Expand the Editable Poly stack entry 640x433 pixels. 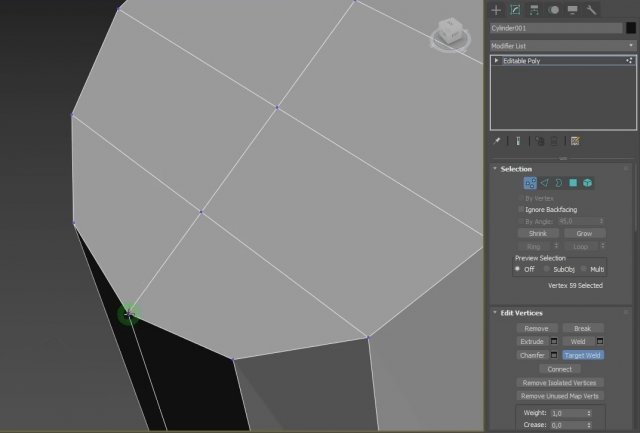tap(497, 61)
